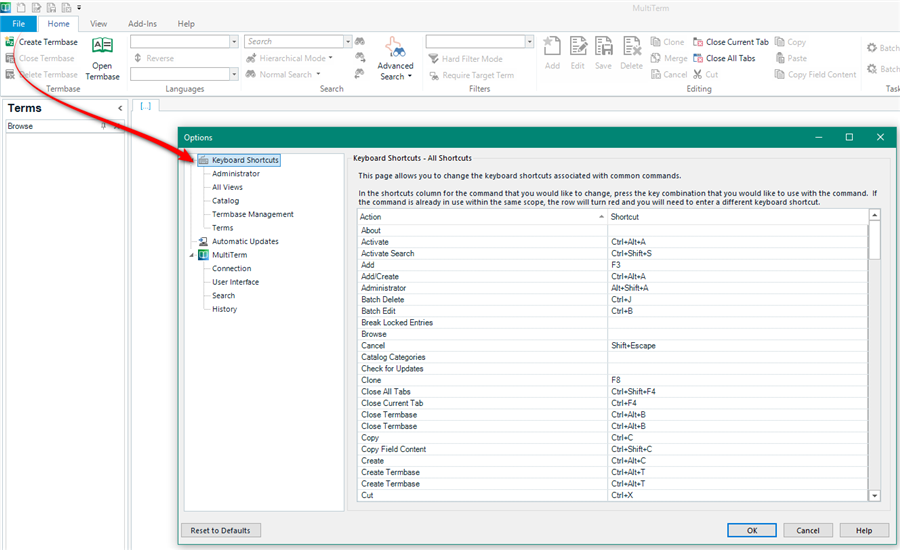The width and height of the screenshot is (900, 550).
Task: Select the Batch Delete action row
Action: pyautogui.click(x=482, y=299)
